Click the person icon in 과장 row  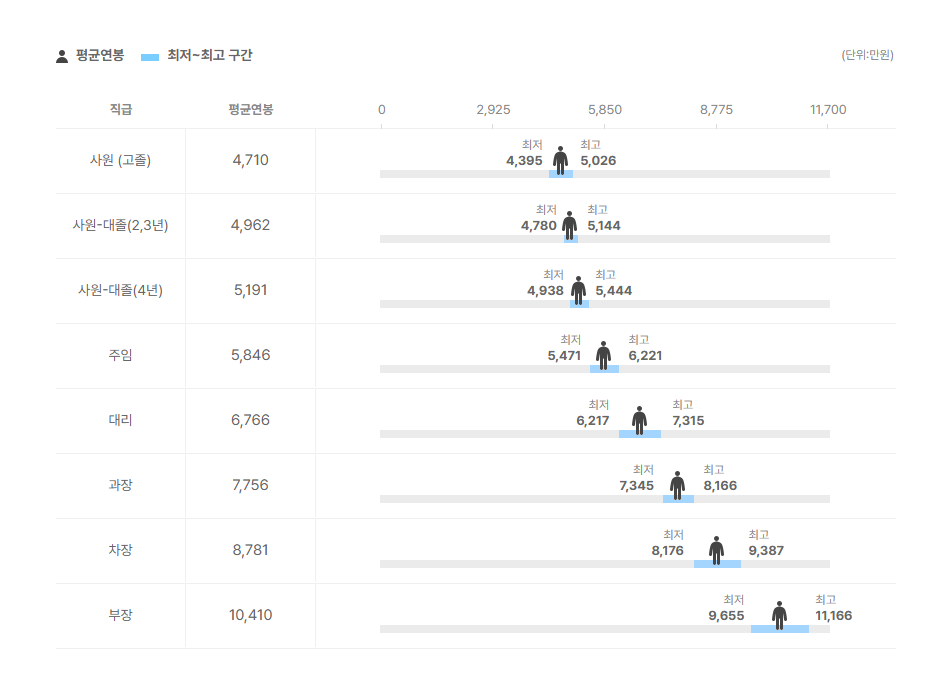[677, 484]
